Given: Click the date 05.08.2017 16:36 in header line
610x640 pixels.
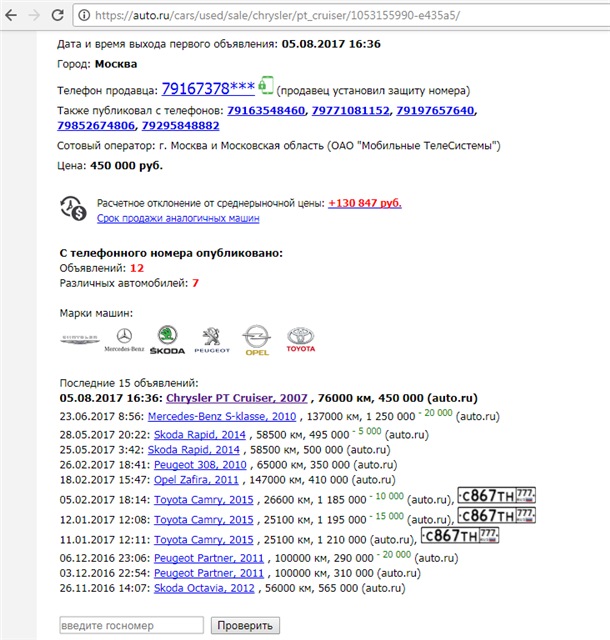Looking at the screenshot, I should point(331,44).
